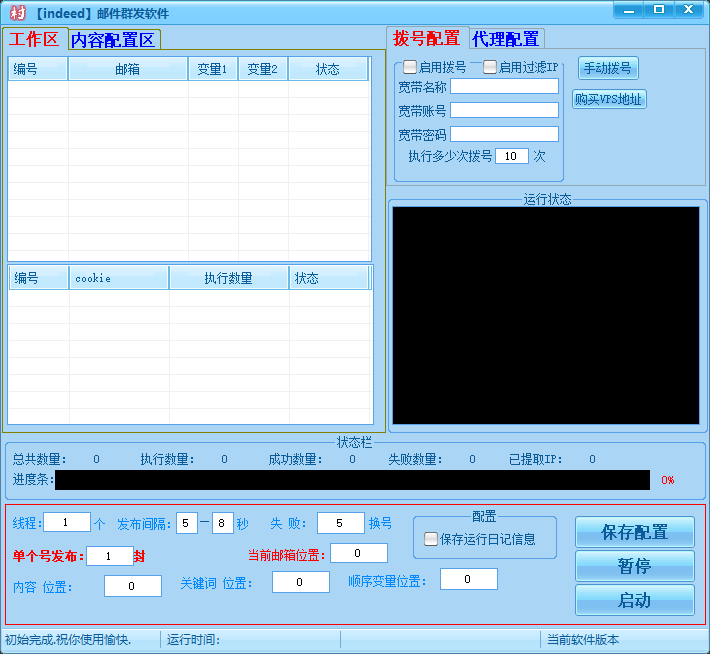Open the 代理配置 tab
This screenshot has width=710, height=654.
point(506,39)
